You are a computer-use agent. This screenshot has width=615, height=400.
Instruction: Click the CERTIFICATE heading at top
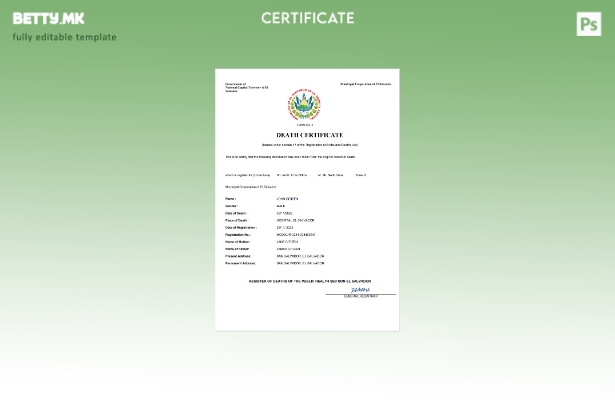pyautogui.click(x=307, y=18)
